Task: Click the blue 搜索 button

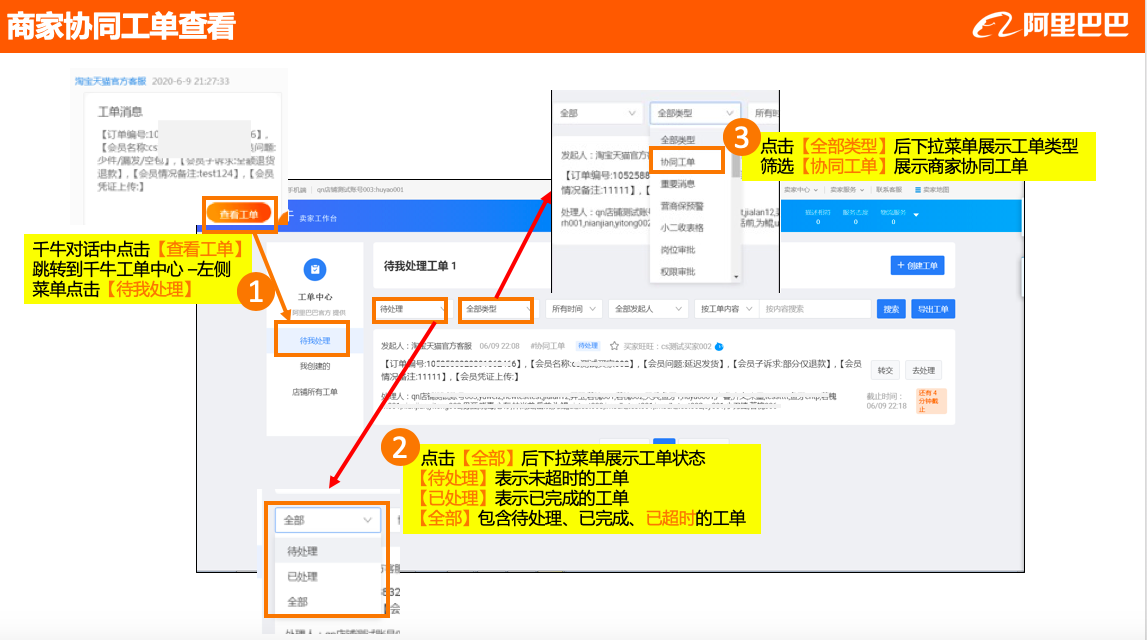Action: point(891,309)
